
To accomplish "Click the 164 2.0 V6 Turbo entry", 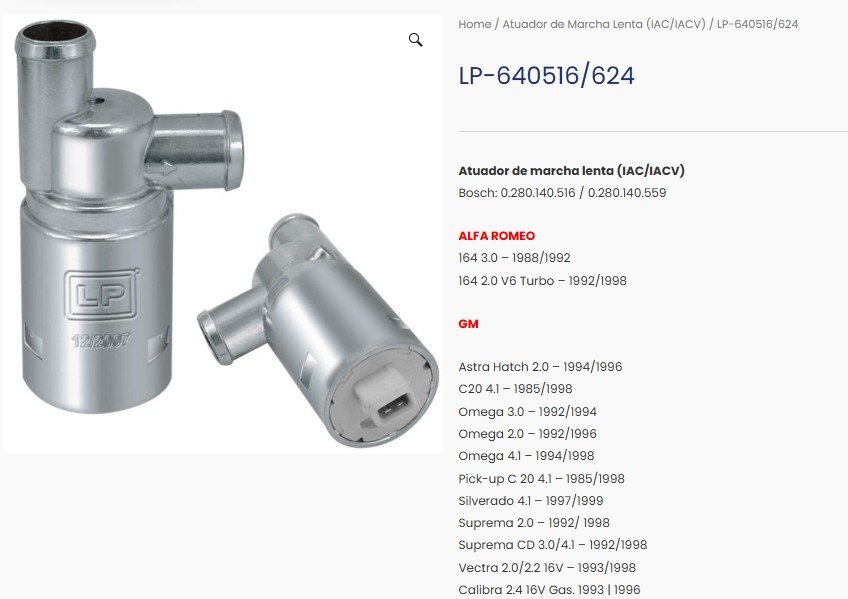I will pyautogui.click(x=542, y=281).
